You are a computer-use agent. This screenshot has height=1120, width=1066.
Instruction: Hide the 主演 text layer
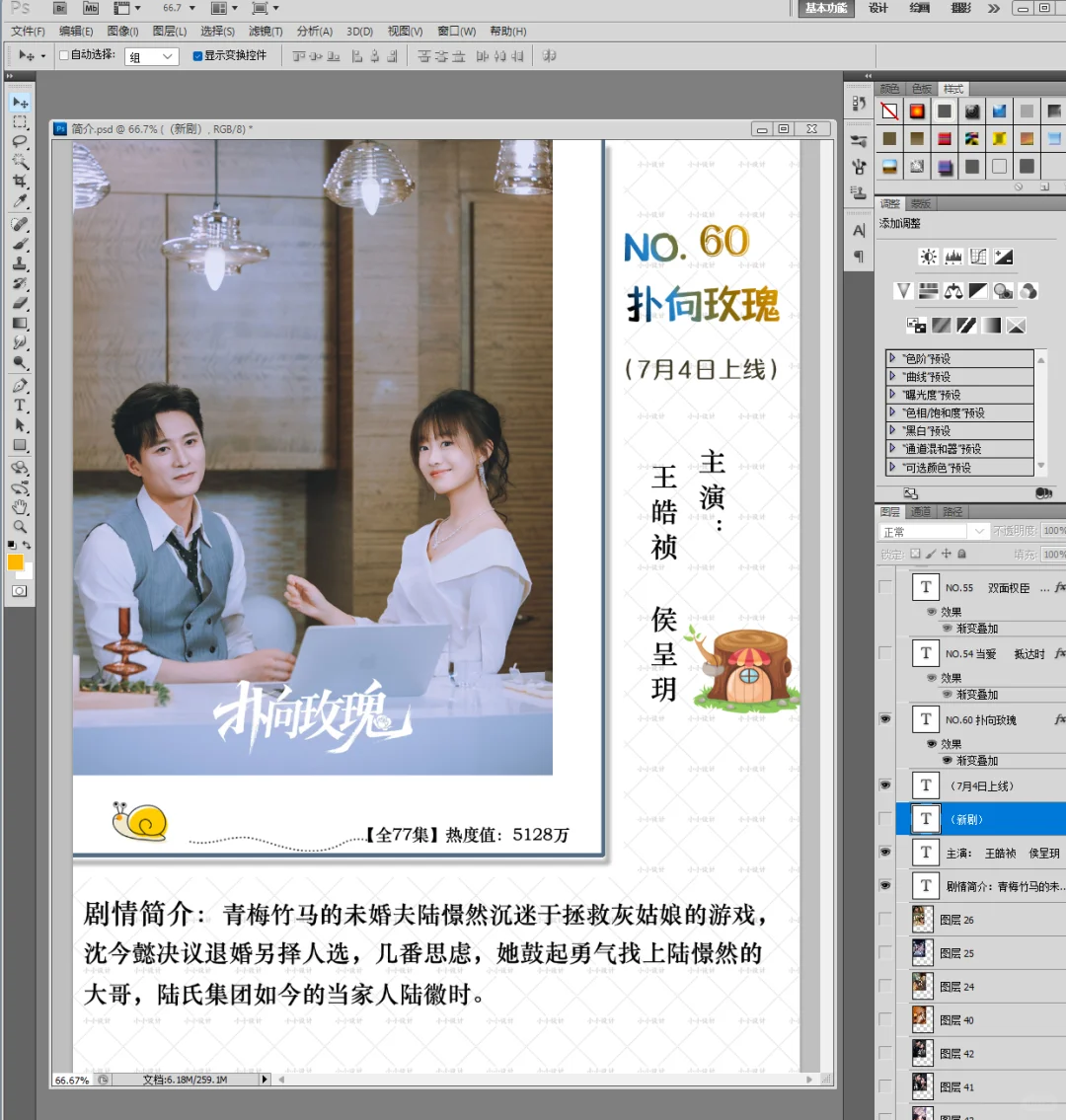(885, 852)
